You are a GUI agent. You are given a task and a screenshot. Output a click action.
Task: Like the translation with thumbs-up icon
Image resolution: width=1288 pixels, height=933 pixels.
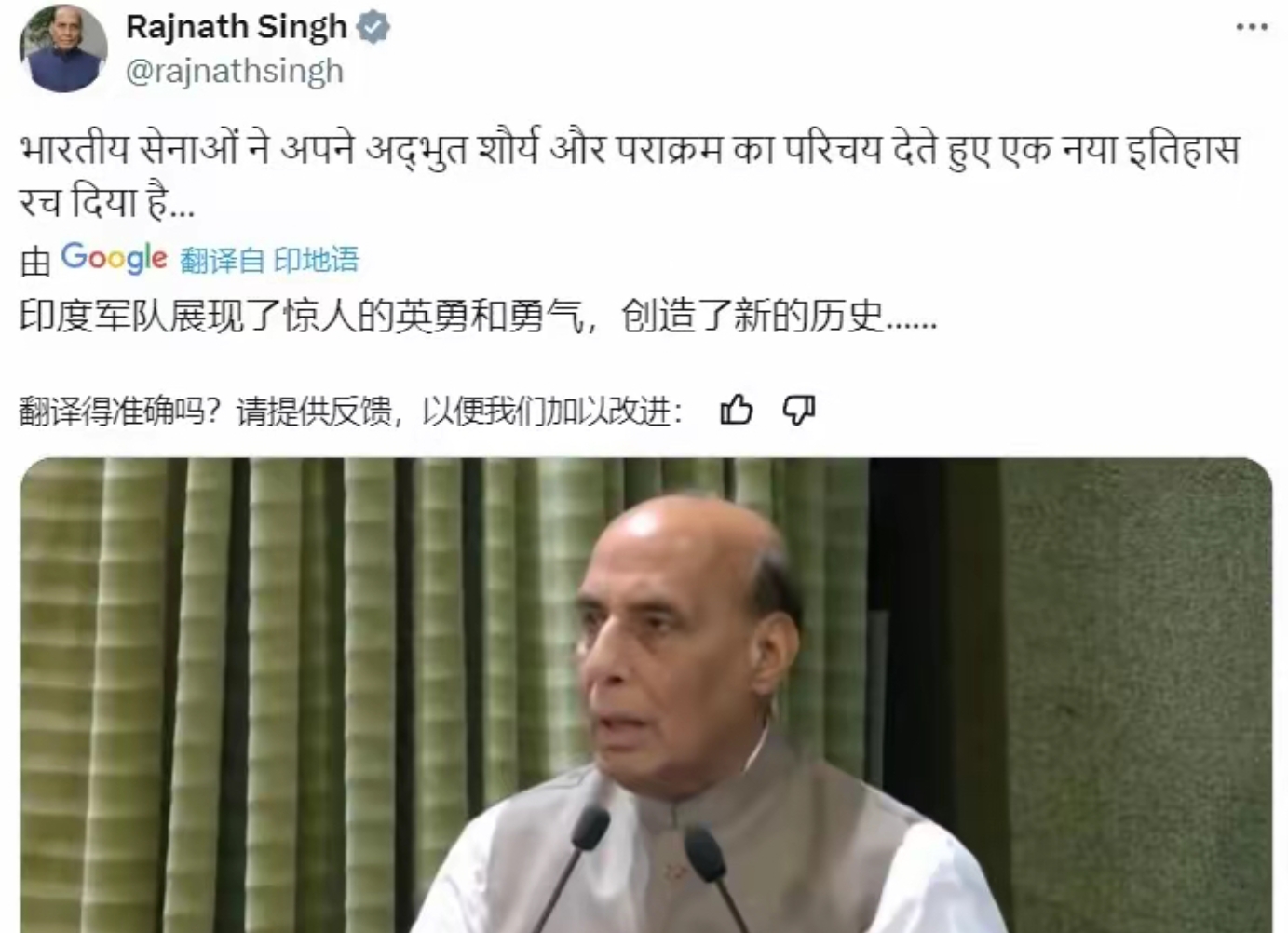point(737,409)
